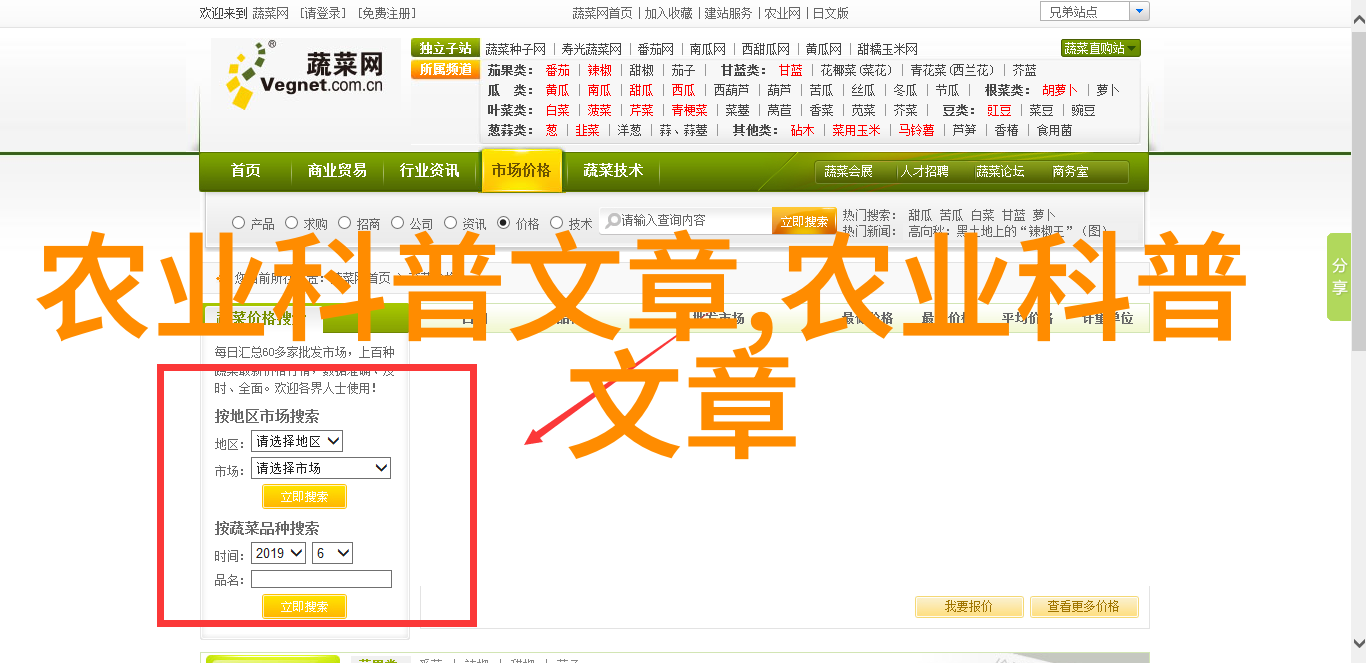The width and height of the screenshot is (1366, 663).
Task: Click the red 韭菜 category link
Action: pyautogui.click(x=587, y=130)
